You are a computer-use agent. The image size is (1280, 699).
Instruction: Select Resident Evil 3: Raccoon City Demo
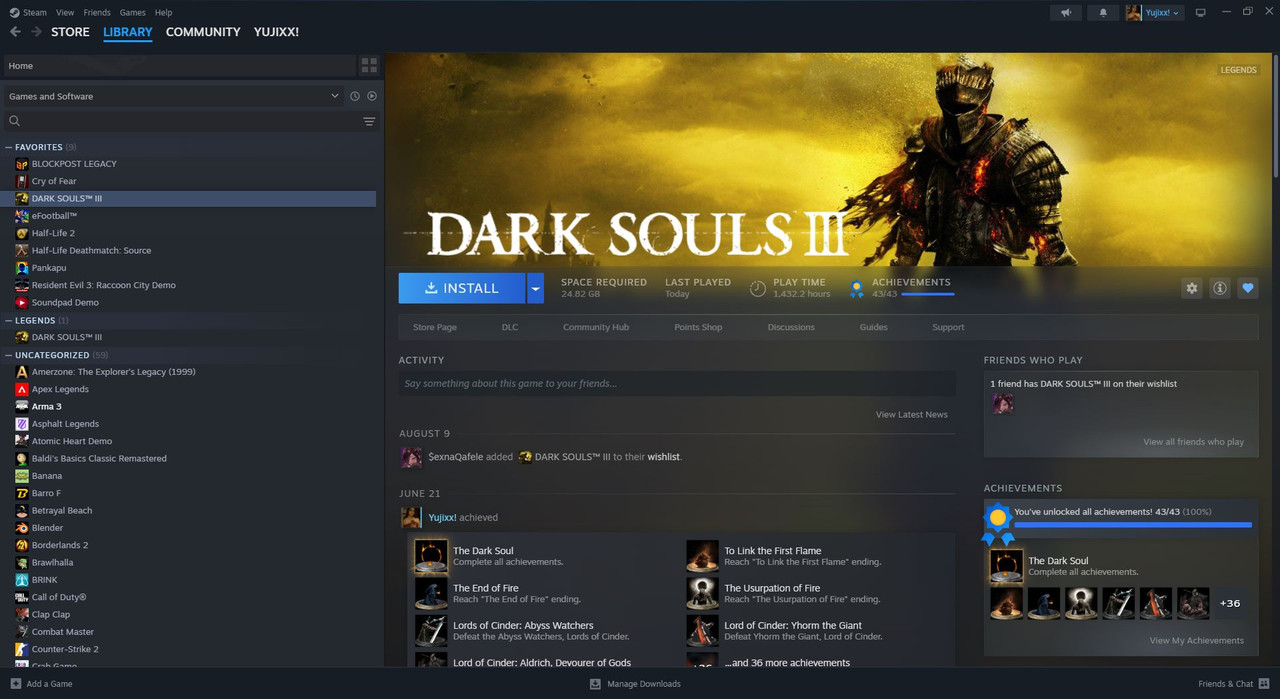pyautogui.click(x=103, y=285)
